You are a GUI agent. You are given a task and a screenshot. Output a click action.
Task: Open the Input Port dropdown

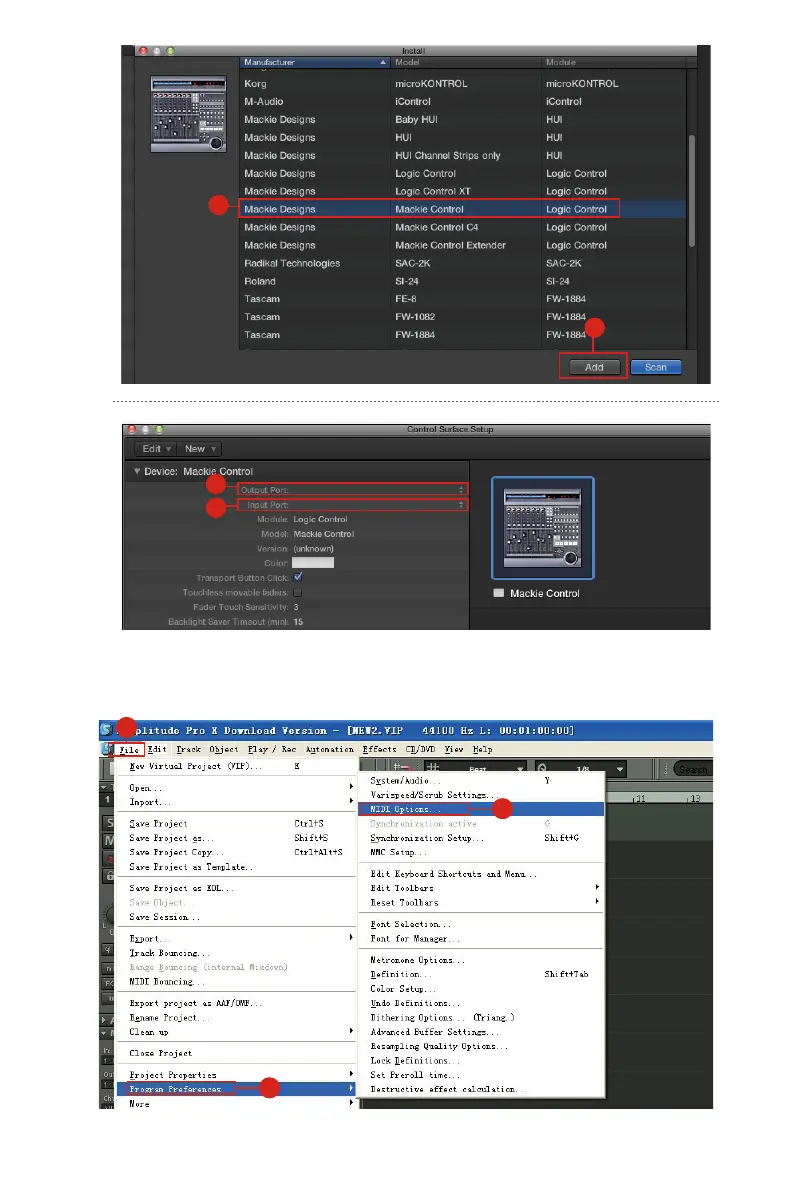coord(352,504)
